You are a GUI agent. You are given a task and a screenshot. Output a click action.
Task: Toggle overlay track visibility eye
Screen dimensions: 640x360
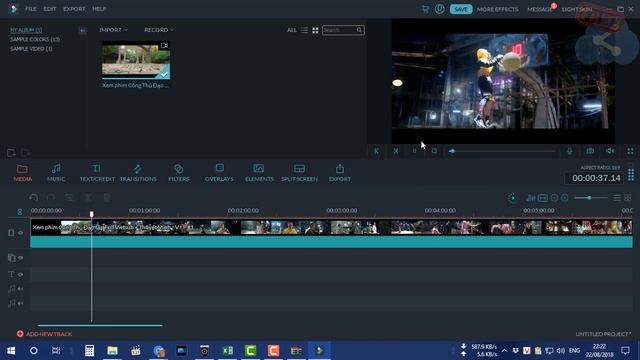coord(20,258)
